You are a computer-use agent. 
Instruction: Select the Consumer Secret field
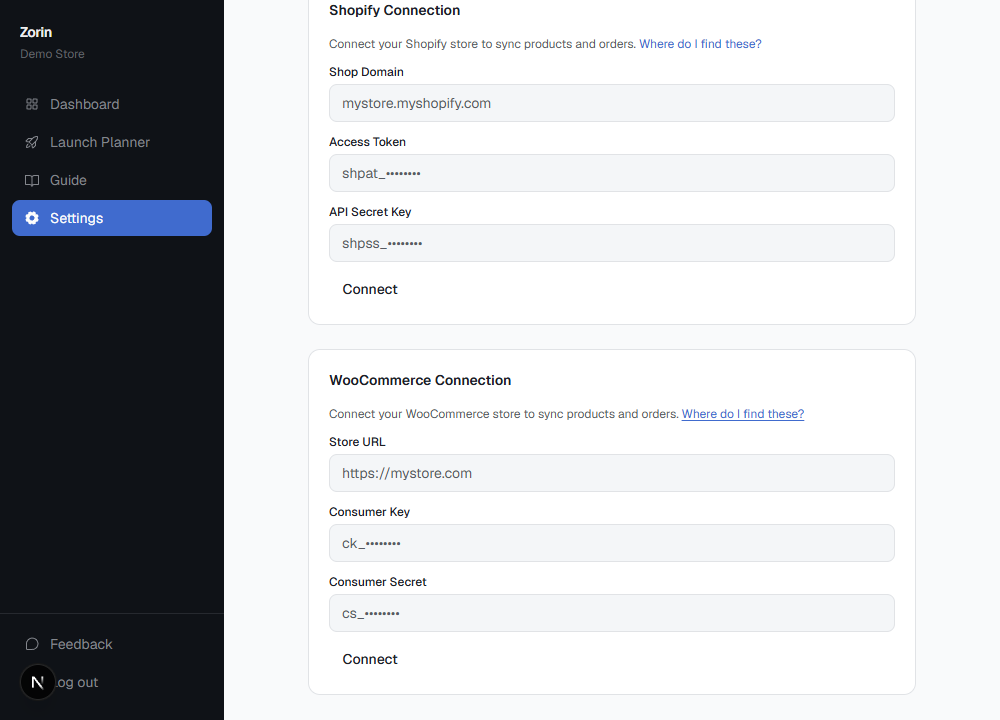[612, 613]
